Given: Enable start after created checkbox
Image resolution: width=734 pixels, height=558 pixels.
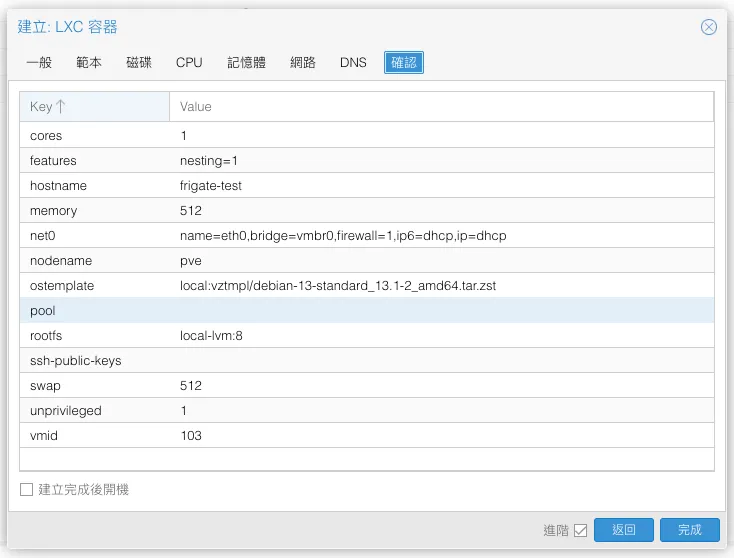Looking at the screenshot, I should (x=27, y=490).
